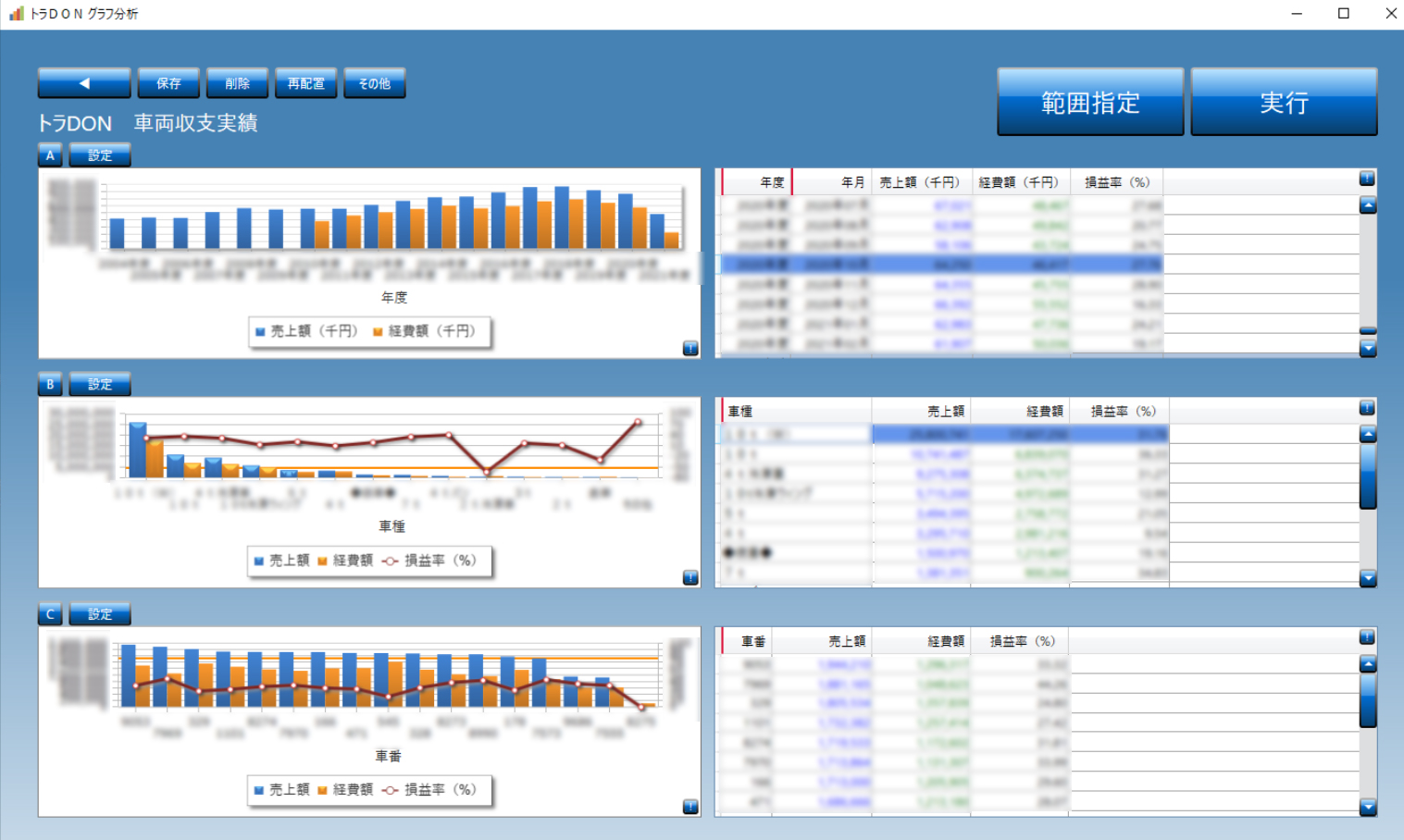Viewport: 1404px width, 840px height.
Task: Select the B panel button
Action: point(50,384)
